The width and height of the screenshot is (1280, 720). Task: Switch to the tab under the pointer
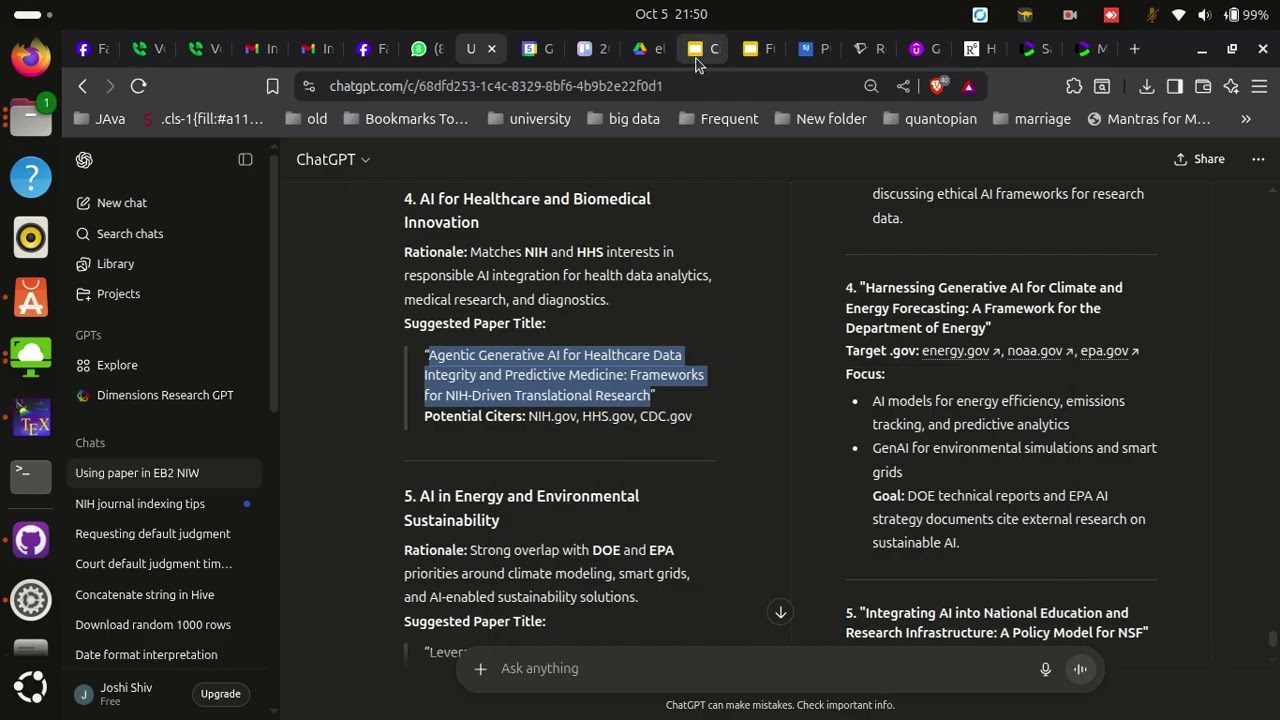tap(703, 49)
